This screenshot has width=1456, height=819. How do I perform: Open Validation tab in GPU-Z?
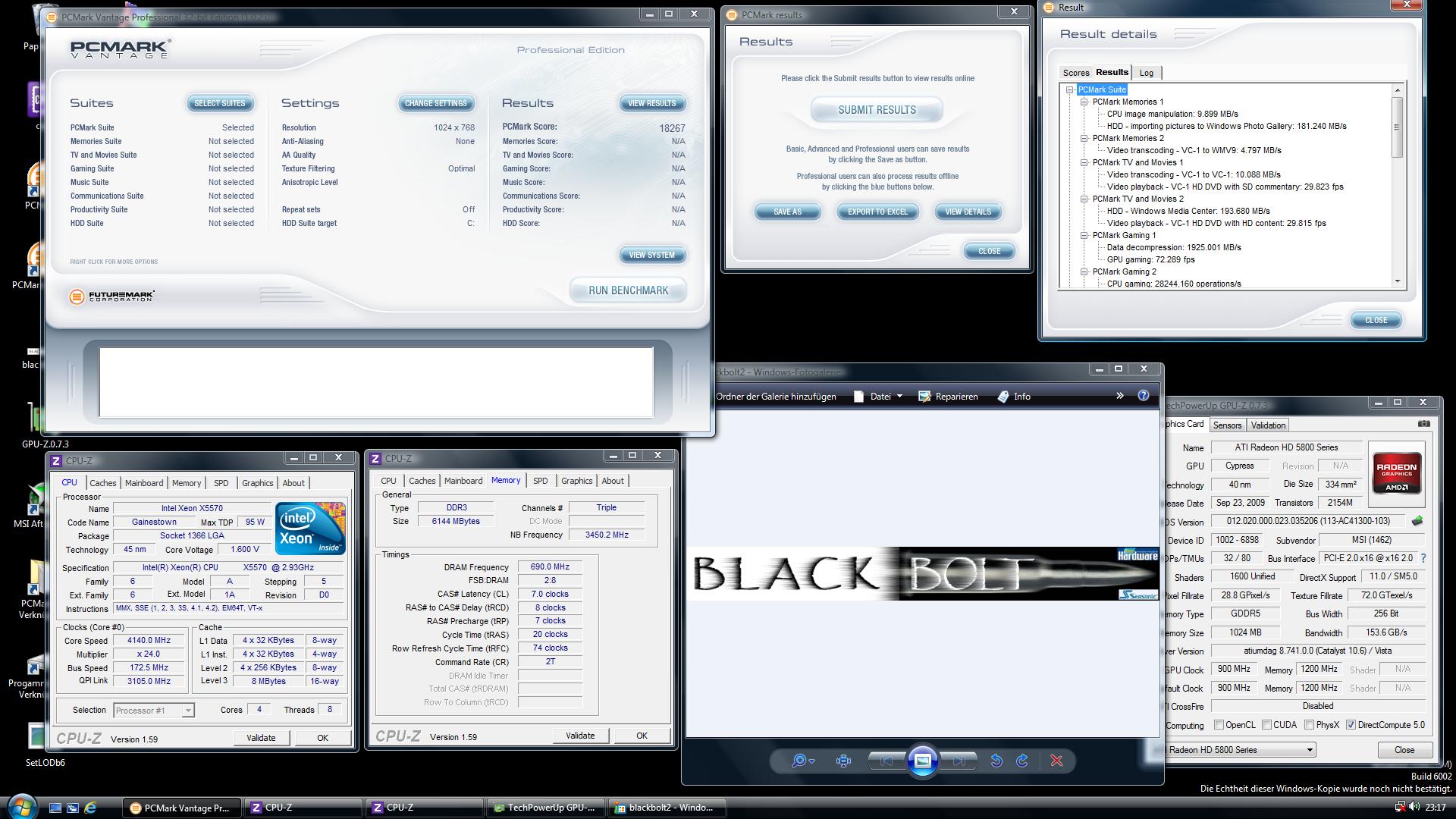(x=1267, y=425)
